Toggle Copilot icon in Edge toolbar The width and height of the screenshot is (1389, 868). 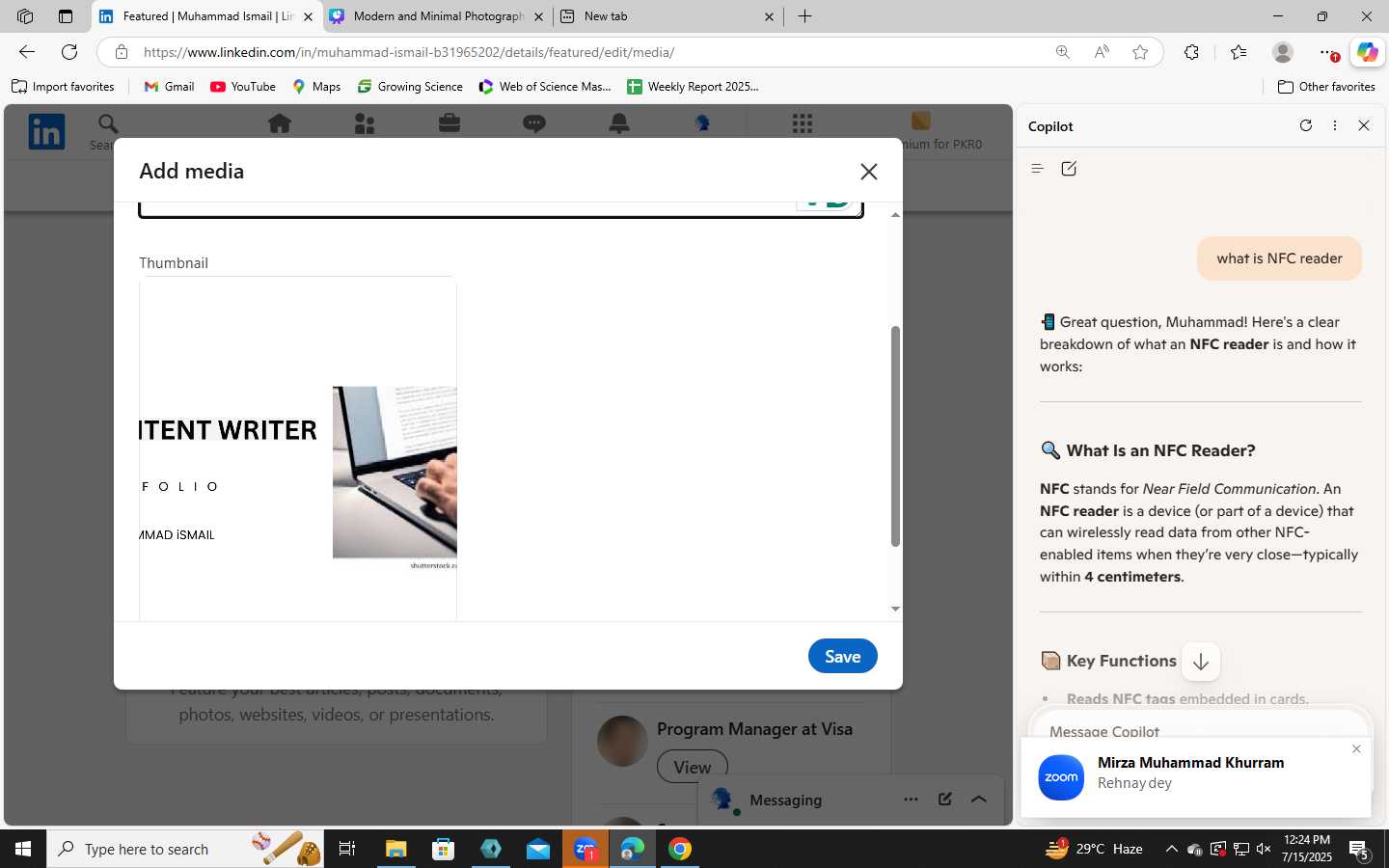tap(1367, 52)
